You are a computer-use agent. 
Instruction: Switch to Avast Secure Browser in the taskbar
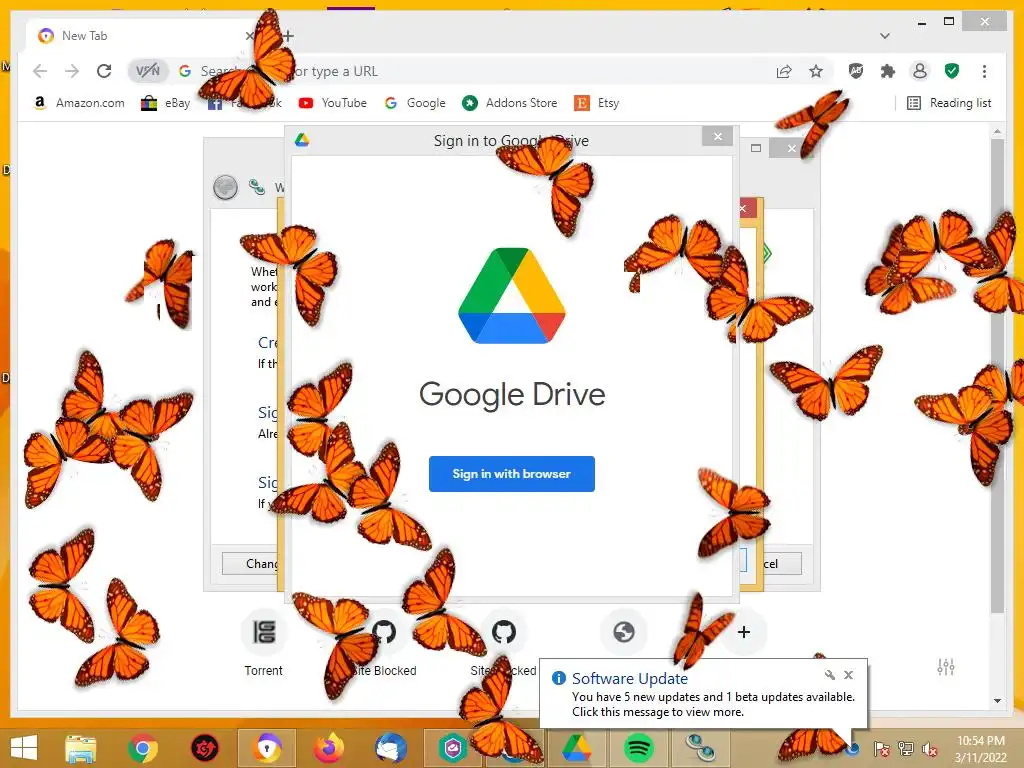pos(266,748)
